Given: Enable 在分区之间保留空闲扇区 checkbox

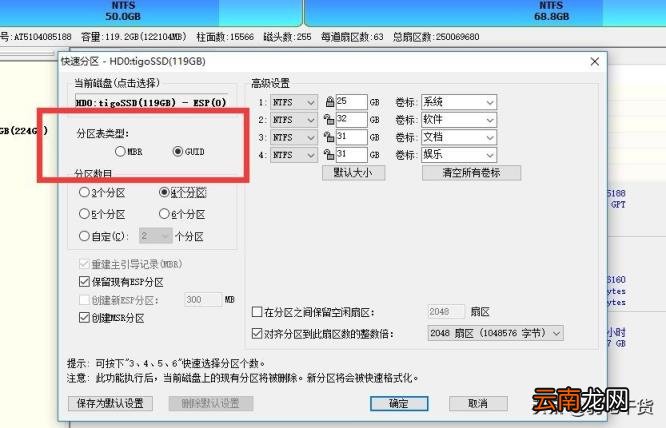Looking at the screenshot, I should [313, 313].
